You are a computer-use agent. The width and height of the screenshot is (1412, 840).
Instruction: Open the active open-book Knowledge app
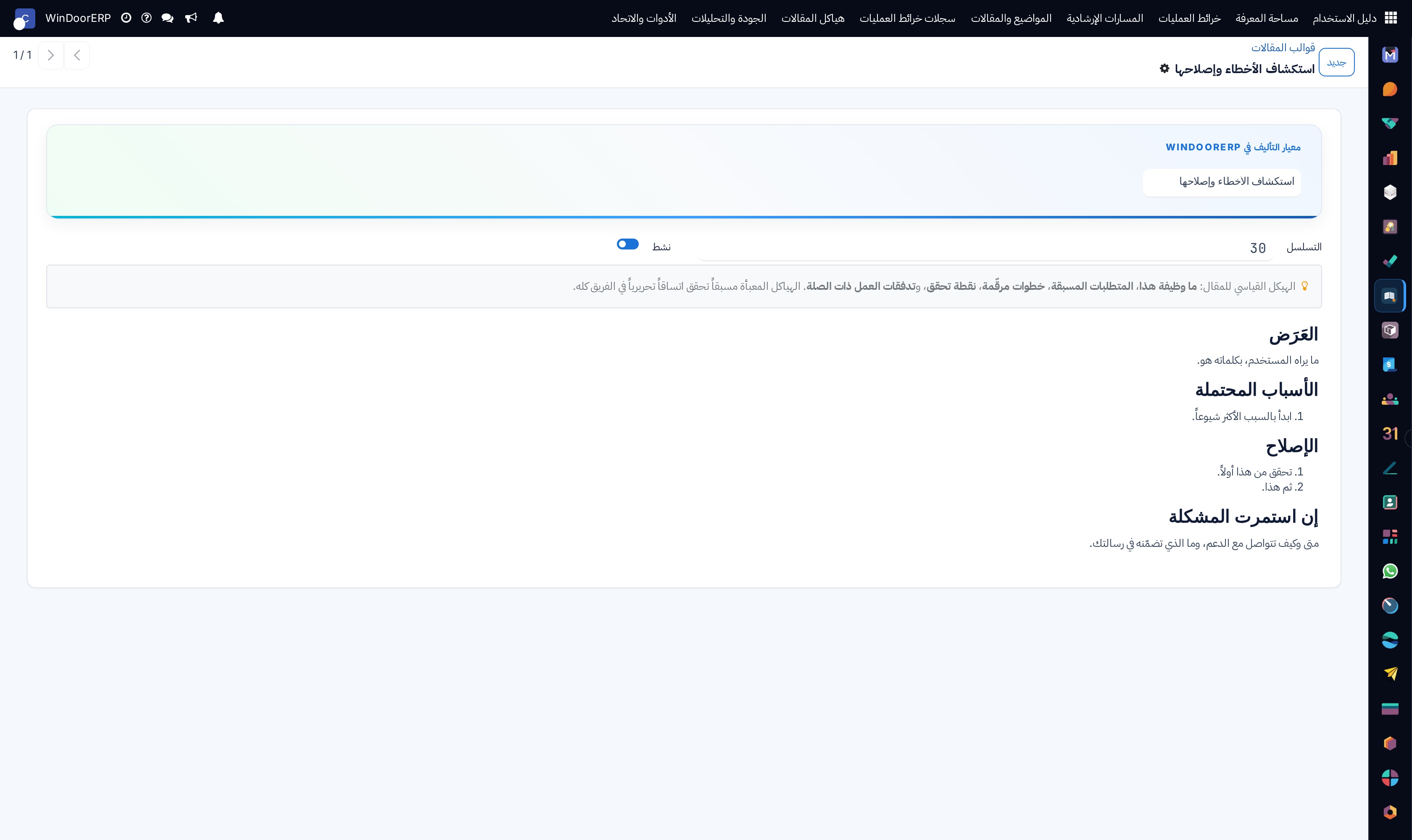(x=1390, y=296)
